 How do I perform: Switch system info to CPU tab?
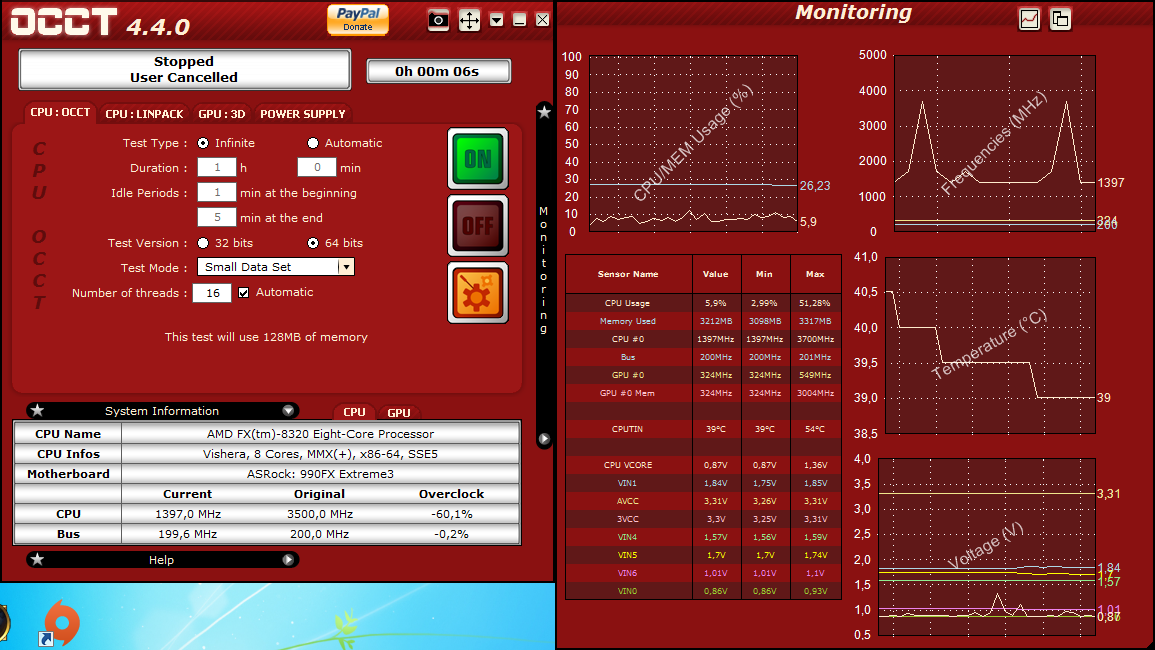[354, 413]
